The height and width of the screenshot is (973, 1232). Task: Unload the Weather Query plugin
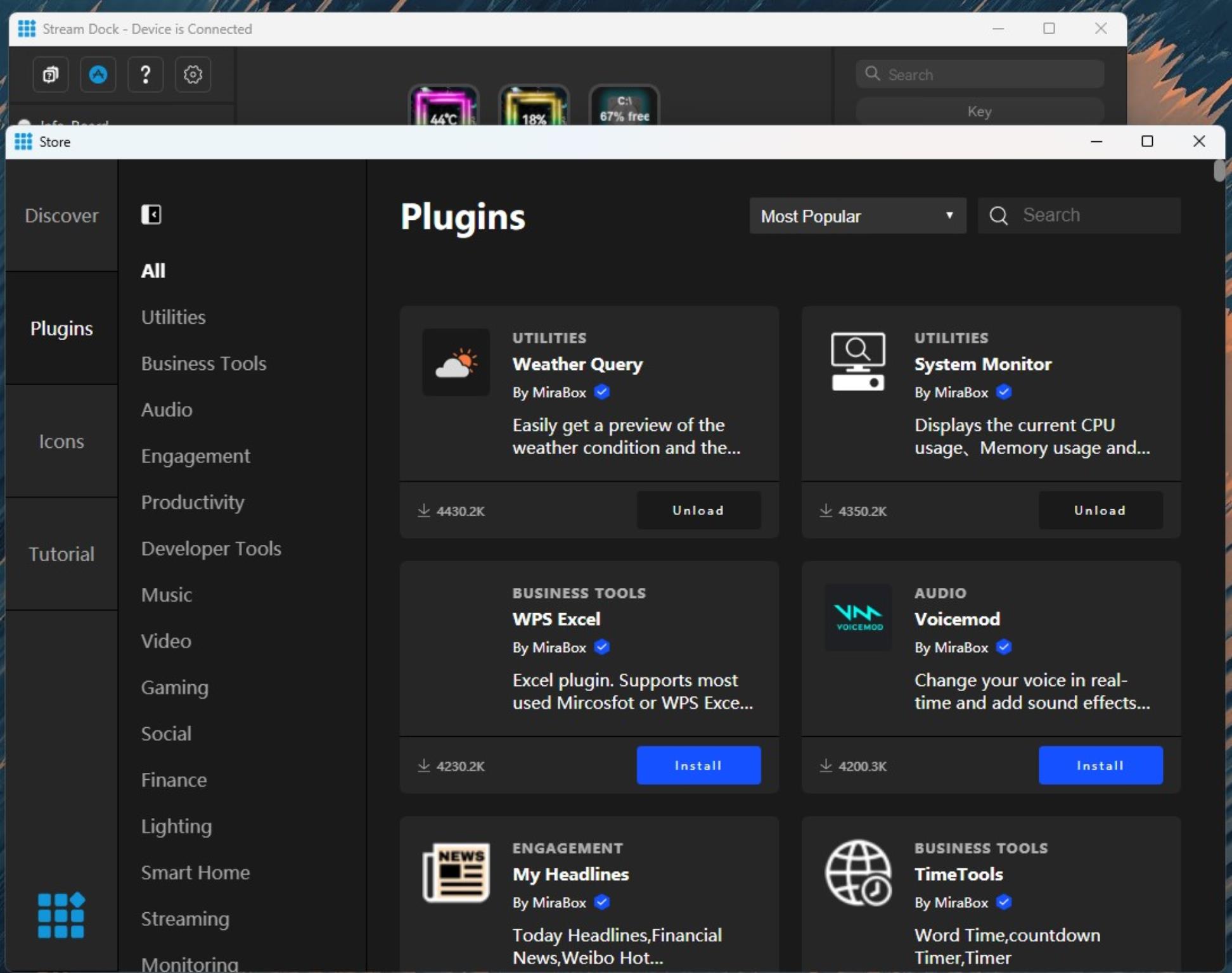(698, 510)
